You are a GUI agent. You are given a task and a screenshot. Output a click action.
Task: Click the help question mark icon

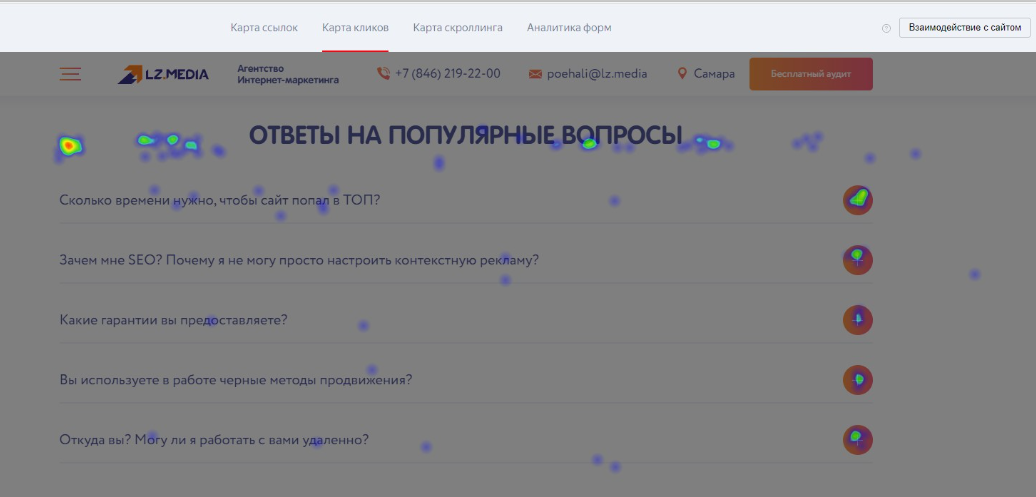pyautogui.click(x=886, y=28)
